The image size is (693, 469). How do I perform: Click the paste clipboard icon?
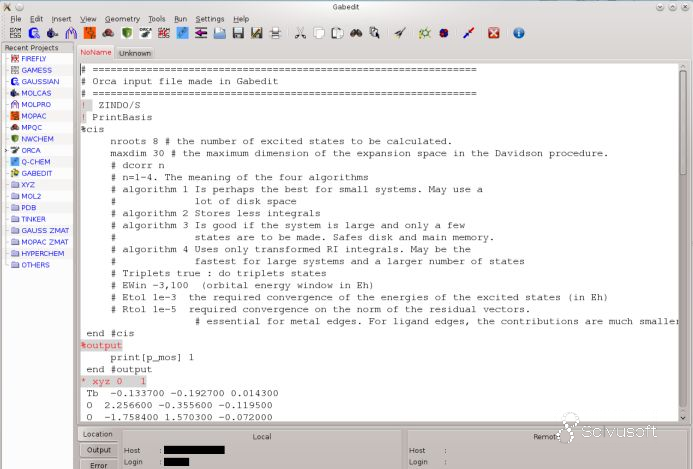337,33
